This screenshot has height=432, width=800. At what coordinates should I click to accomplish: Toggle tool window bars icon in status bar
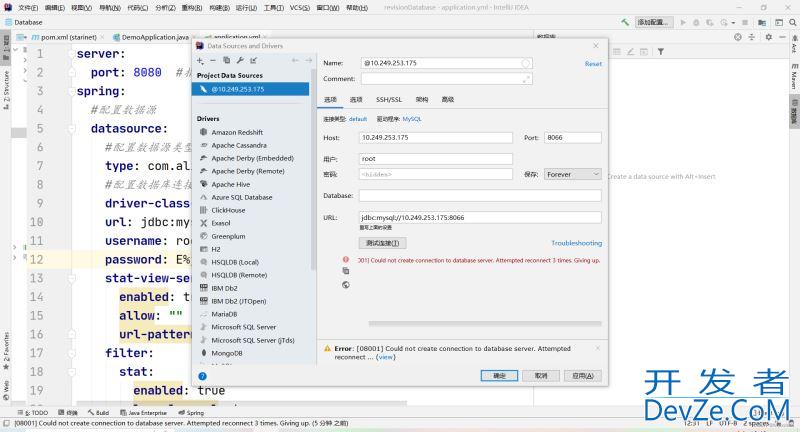click(6, 423)
